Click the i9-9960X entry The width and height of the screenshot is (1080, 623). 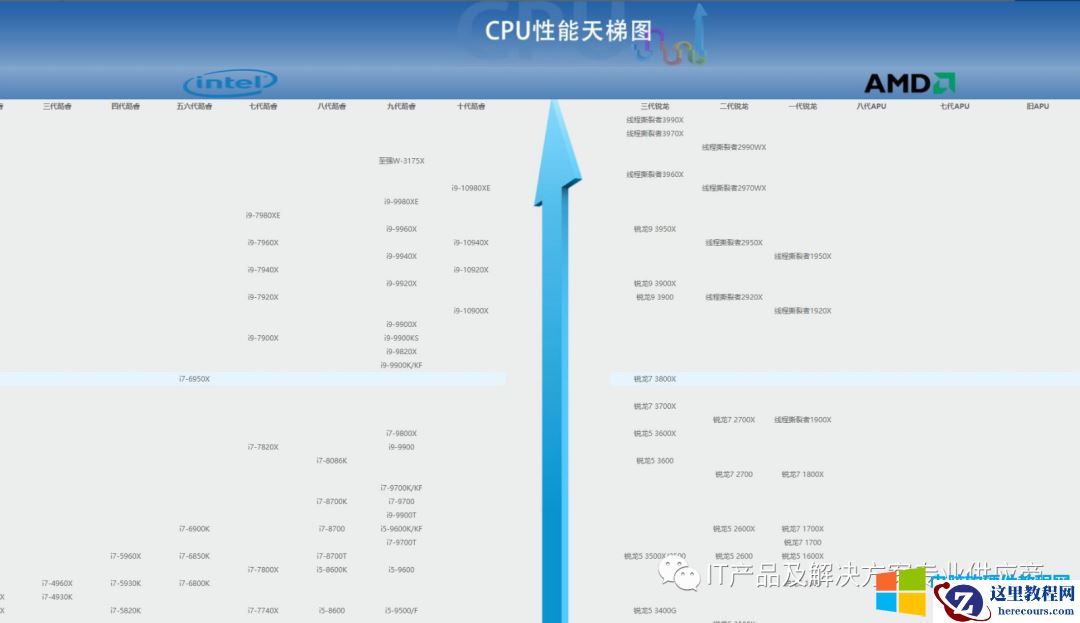[x=402, y=229]
